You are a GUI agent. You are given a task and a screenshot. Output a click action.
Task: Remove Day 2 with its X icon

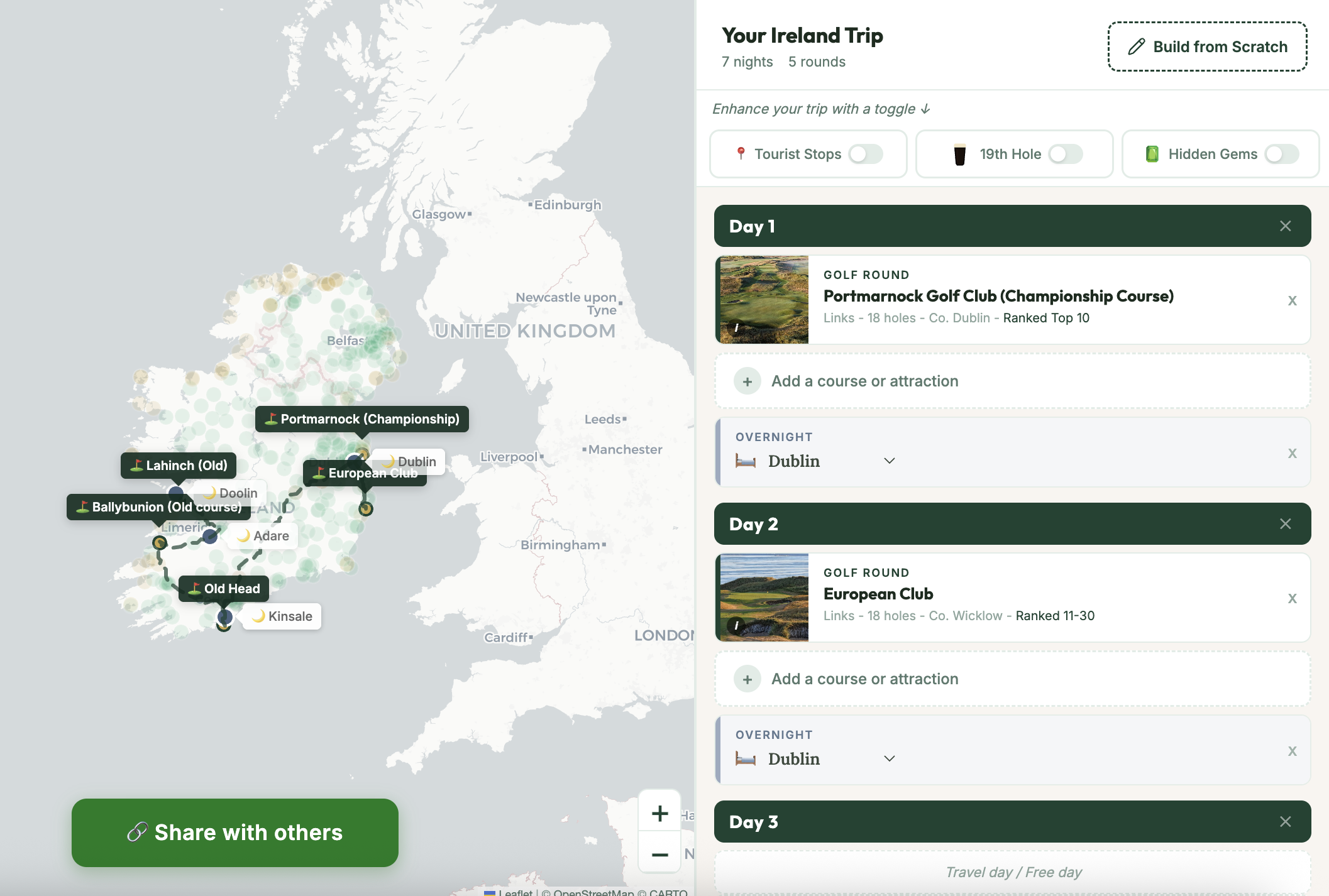click(x=1286, y=524)
